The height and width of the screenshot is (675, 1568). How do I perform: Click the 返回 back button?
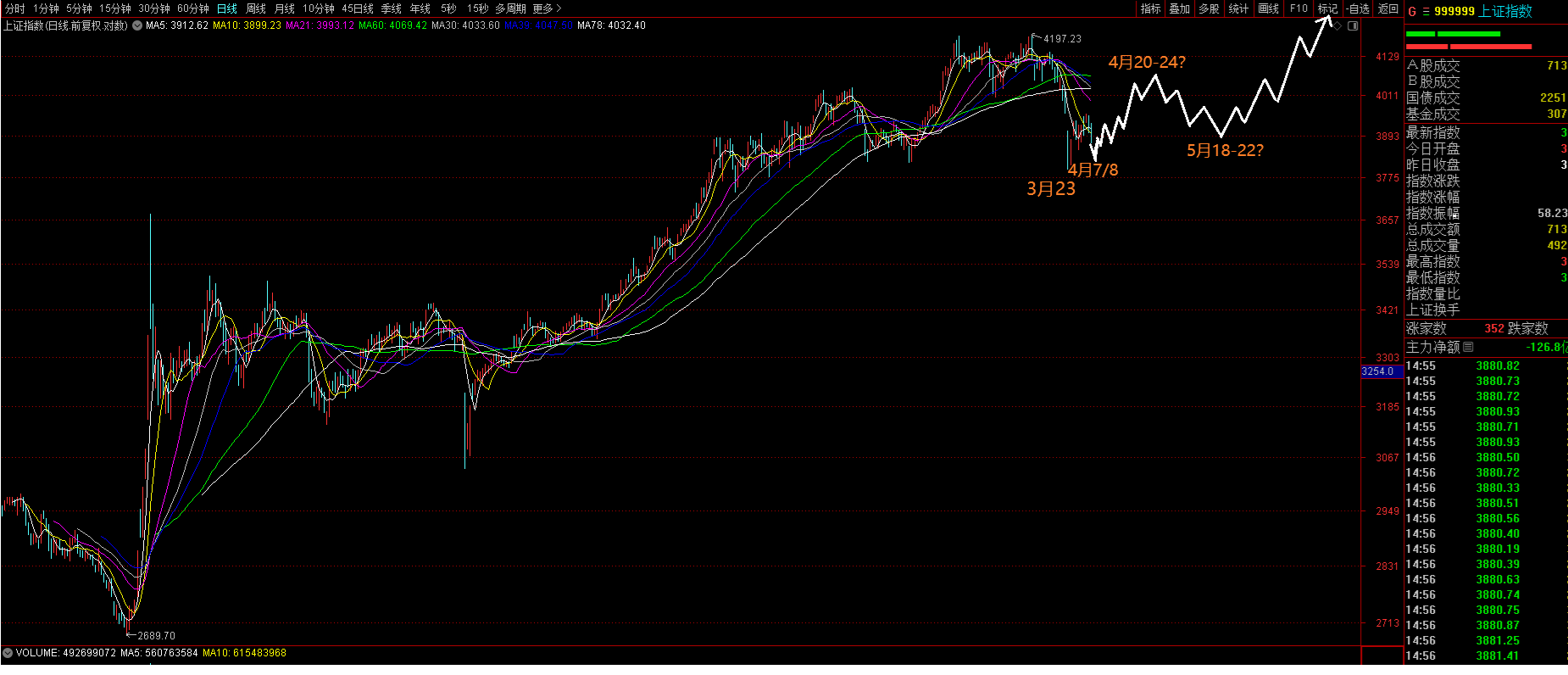click(1388, 8)
